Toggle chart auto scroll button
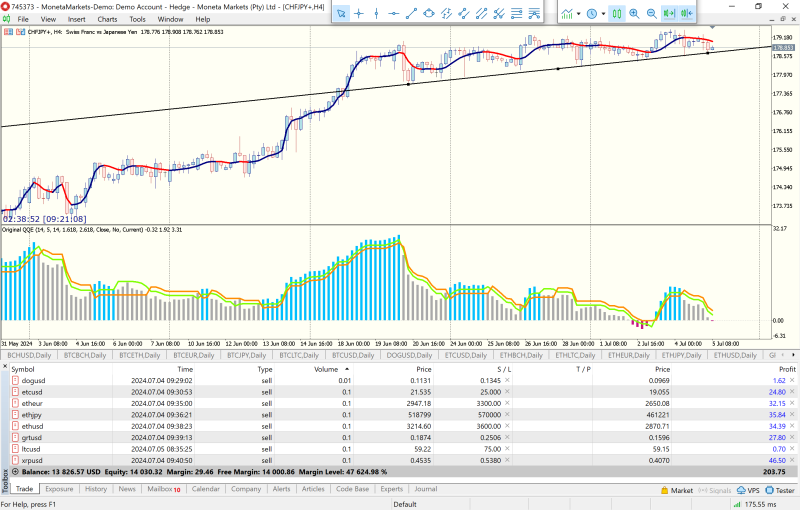Image resolution: width=800 pixels, height=510 pixels. pos(670,13)
